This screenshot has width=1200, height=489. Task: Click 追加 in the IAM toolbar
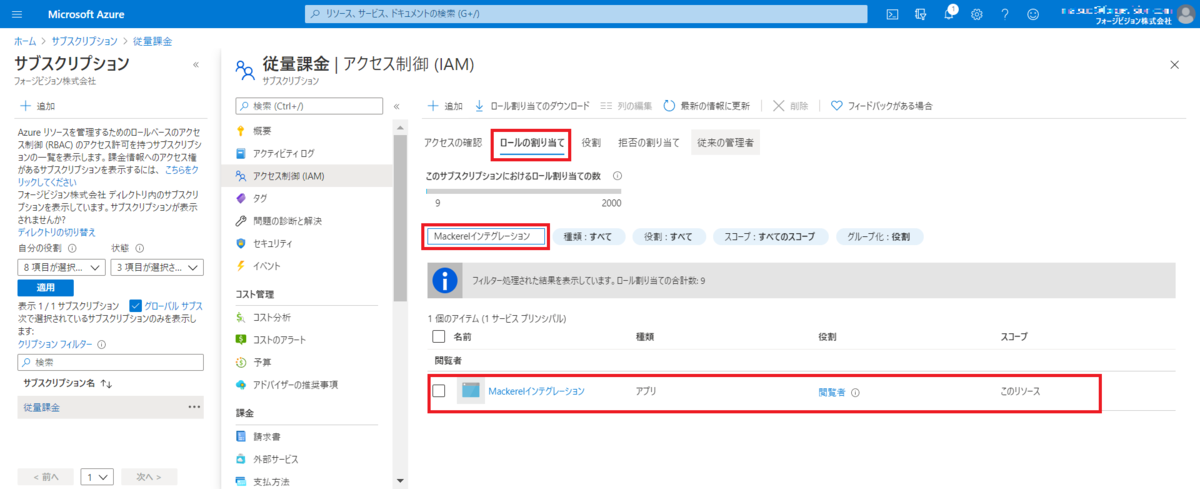(445, 105)
